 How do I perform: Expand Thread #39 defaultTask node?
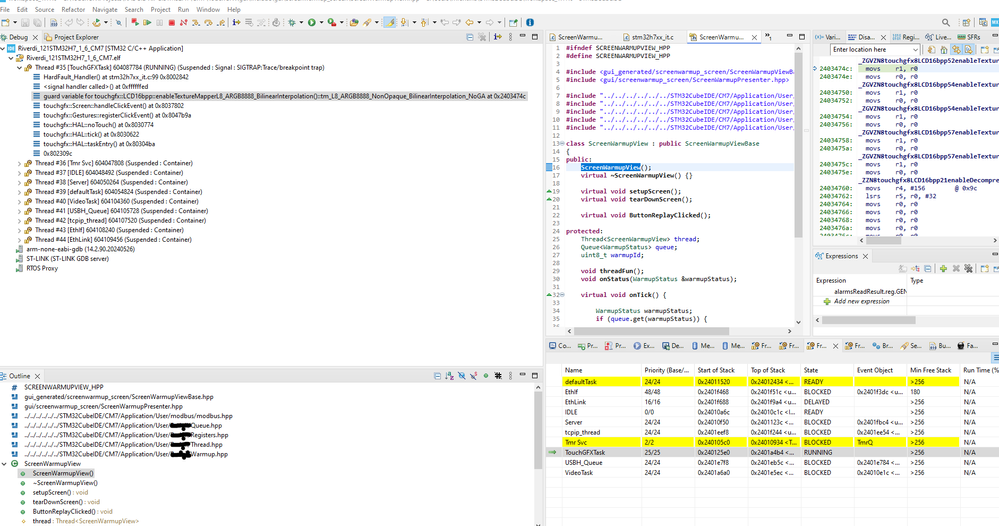point(19,192)
